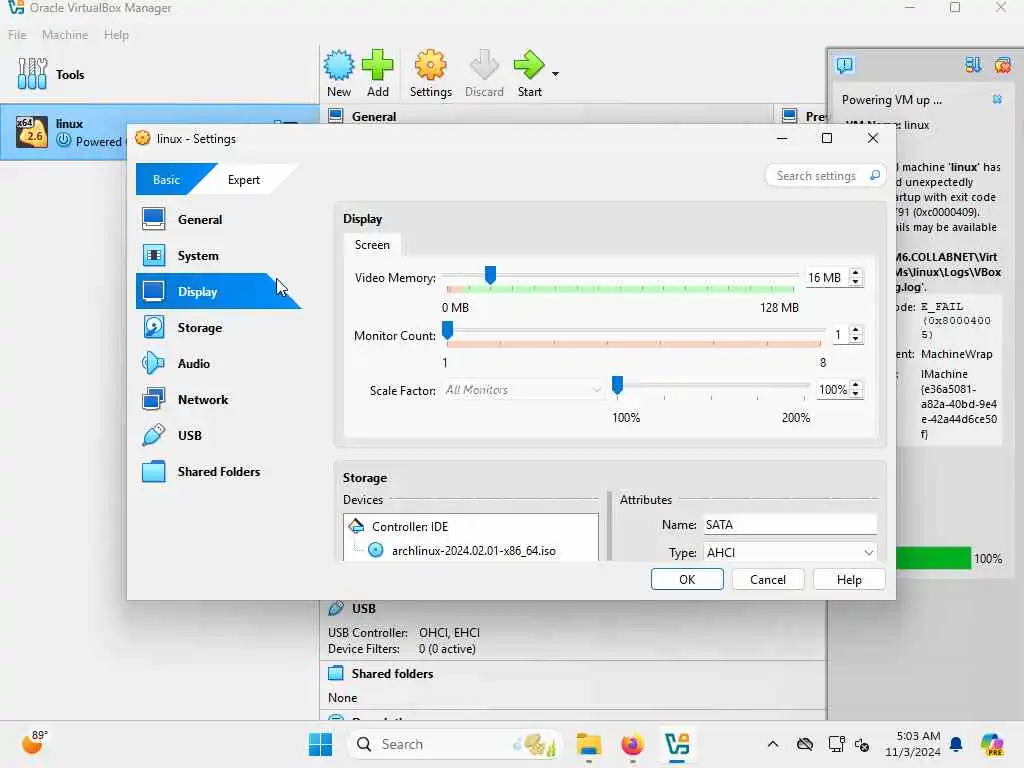
Task: Confirm settings with the OK button
Action: pyautogui.click(x=687, y=579)
